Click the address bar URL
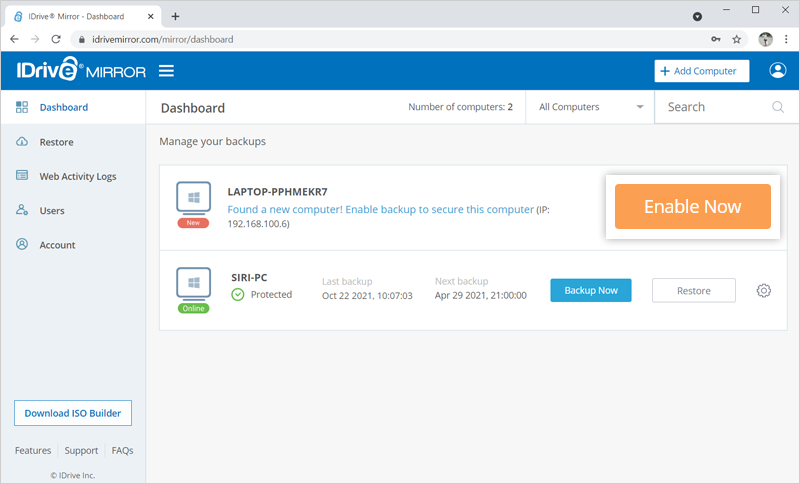This screenshot has width=800, height=484. [163, 39]
